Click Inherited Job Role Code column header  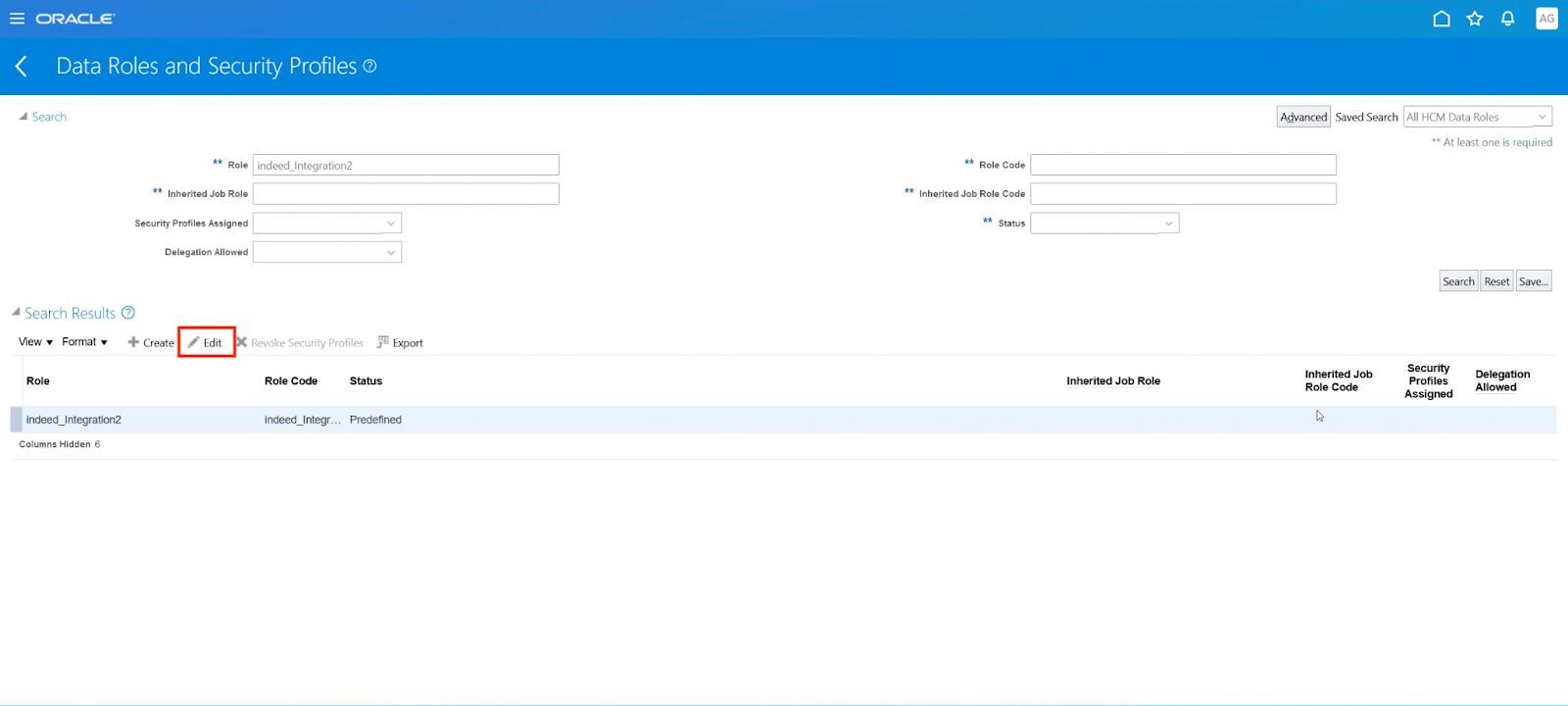coord(1339,380)
